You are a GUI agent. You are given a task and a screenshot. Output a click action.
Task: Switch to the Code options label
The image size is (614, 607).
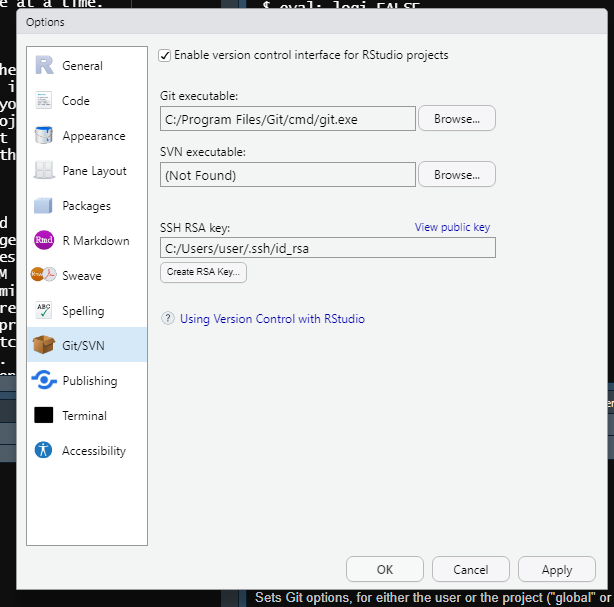pyautogui.click(x=76, y=101)
